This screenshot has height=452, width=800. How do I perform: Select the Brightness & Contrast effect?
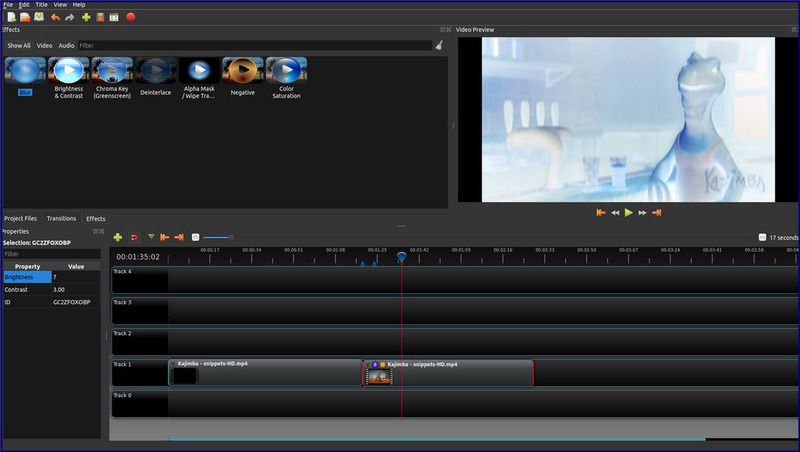coord(68,78)
